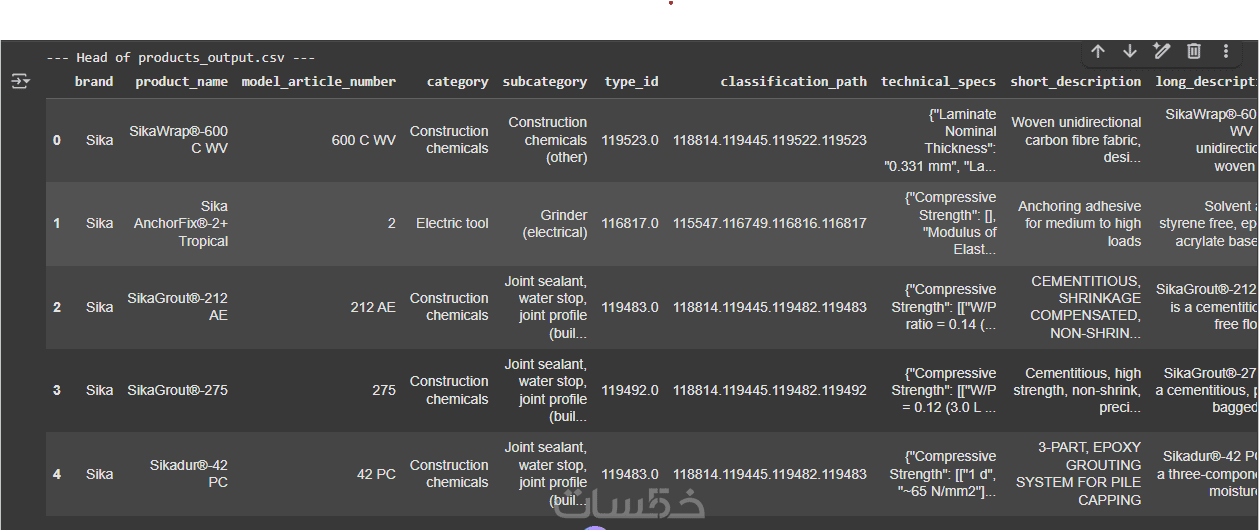Click row index 0
The width and height of the screenshot is (1259, 530).
coord(57,140)
